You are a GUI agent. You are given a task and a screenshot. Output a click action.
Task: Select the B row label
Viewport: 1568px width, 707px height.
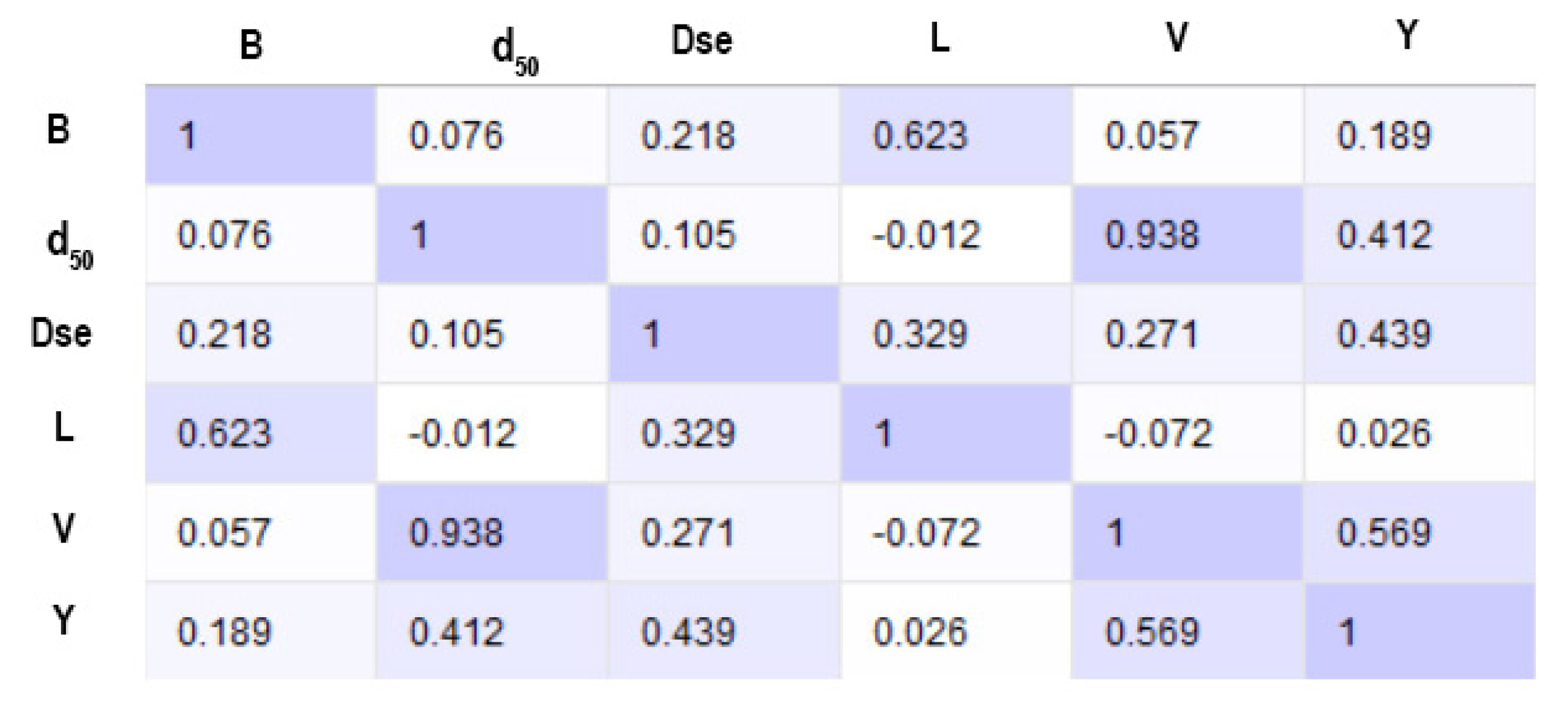coord(58,130)
